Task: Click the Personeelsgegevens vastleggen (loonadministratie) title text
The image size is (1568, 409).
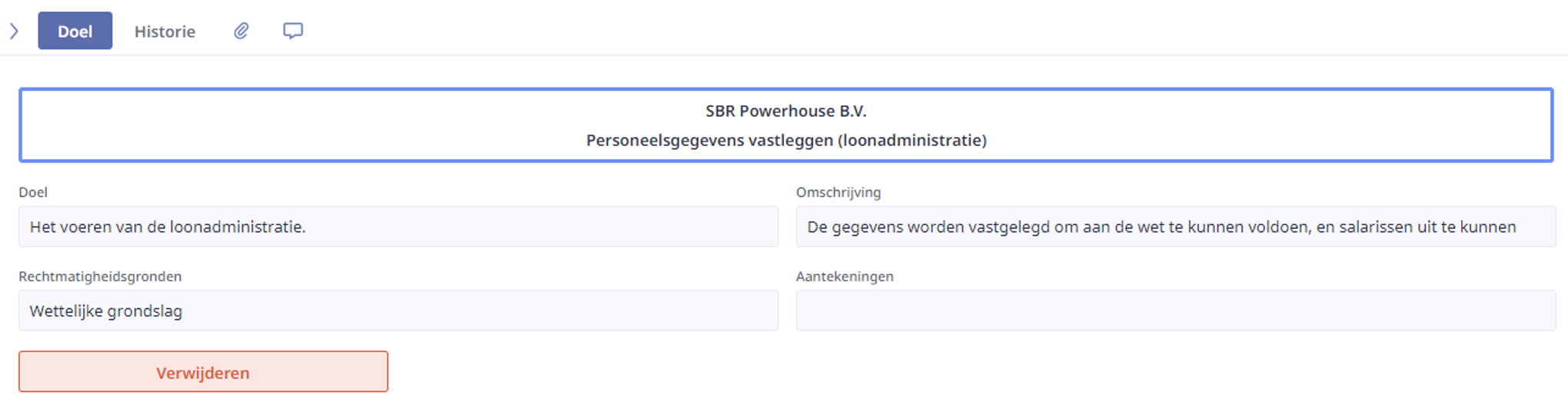Action: (786, 140)
